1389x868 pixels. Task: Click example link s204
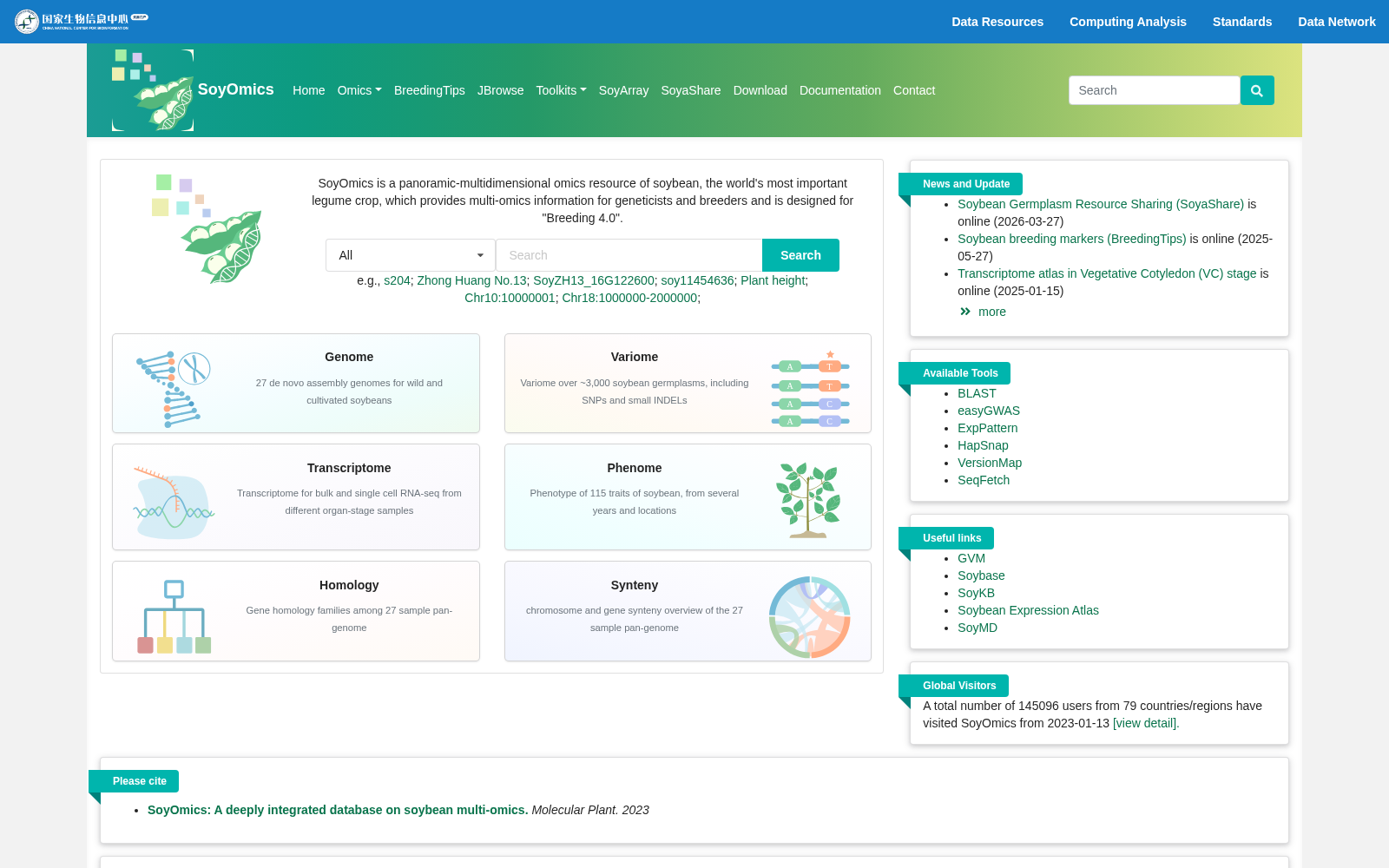[397, 280]
